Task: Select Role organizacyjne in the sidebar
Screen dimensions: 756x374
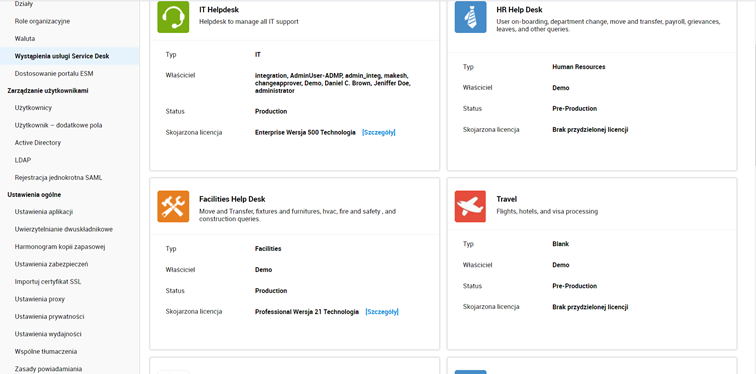Action: tap(42, 21)
